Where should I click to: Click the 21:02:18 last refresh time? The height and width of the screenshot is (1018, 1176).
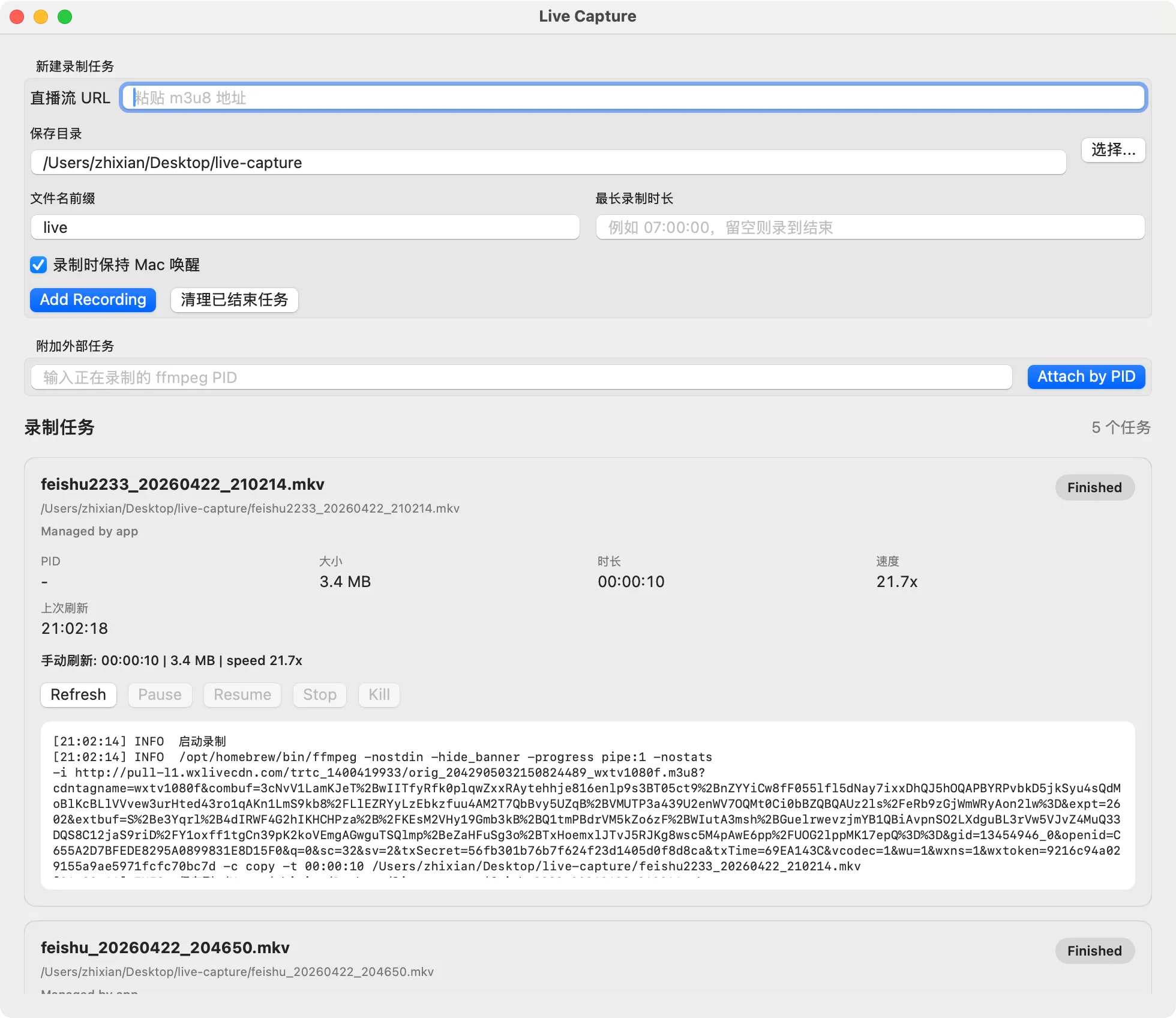[74, 628]
